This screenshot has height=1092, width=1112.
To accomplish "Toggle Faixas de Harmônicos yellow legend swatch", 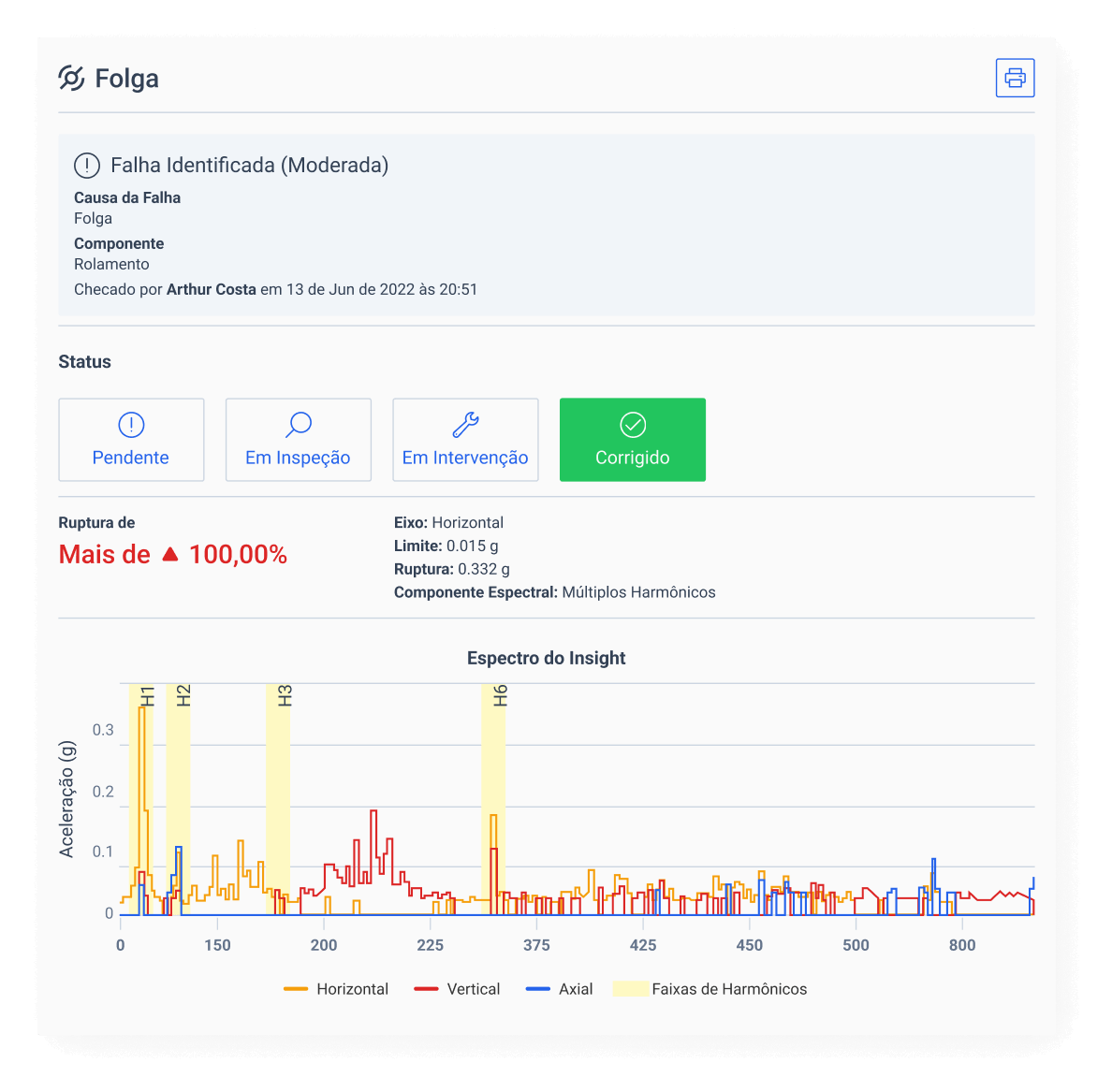I will pyautogui.click(x=630, y=989).
